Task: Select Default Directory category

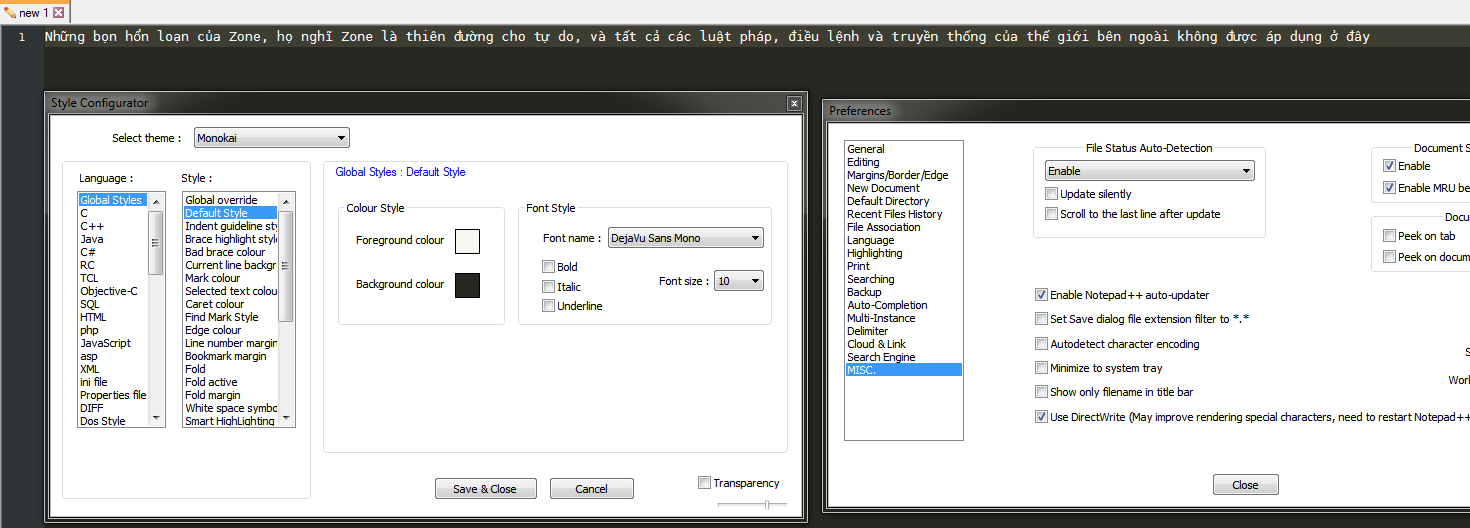Action: click(888, 201)
